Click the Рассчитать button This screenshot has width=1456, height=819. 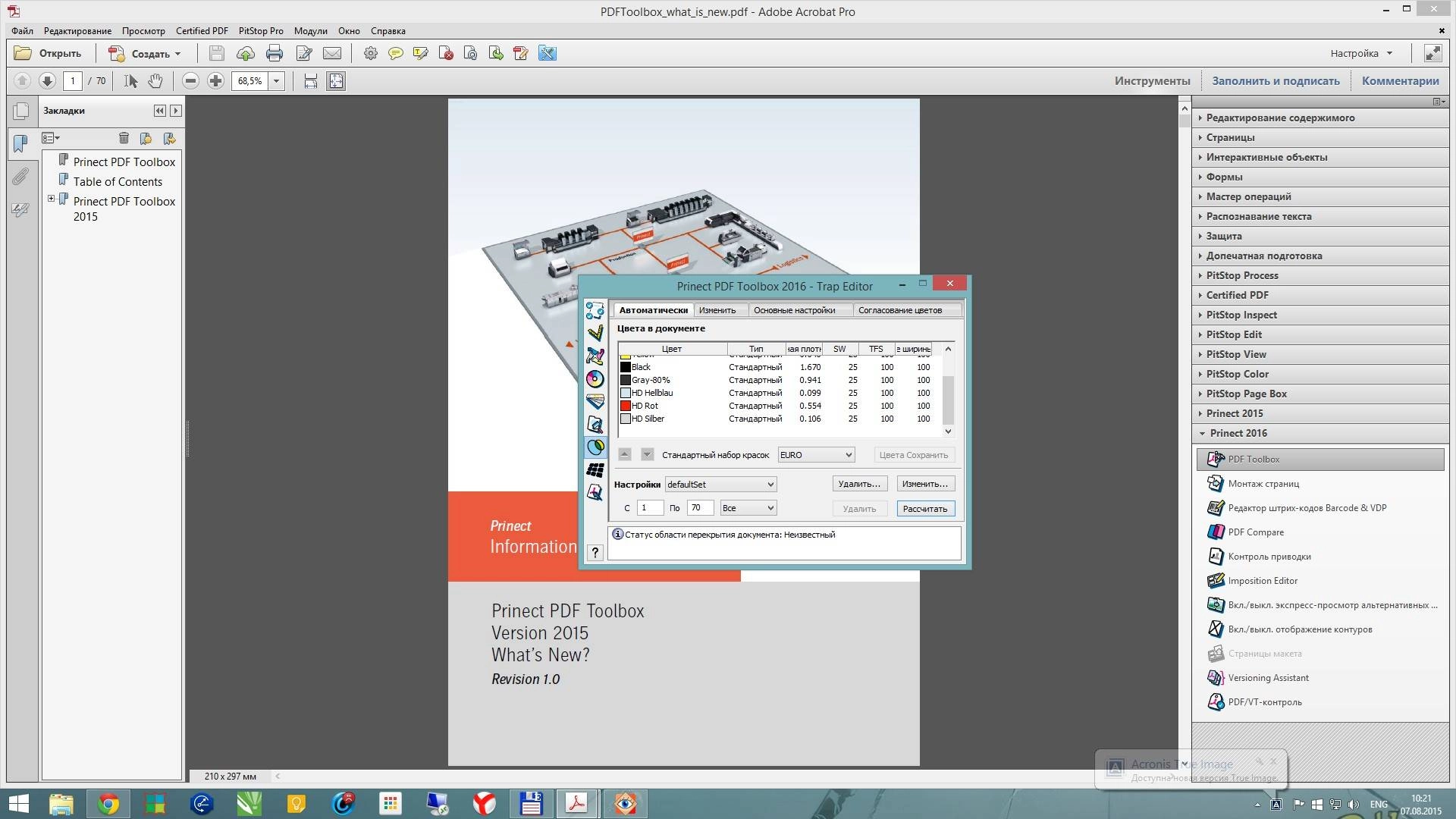point(925,509)
